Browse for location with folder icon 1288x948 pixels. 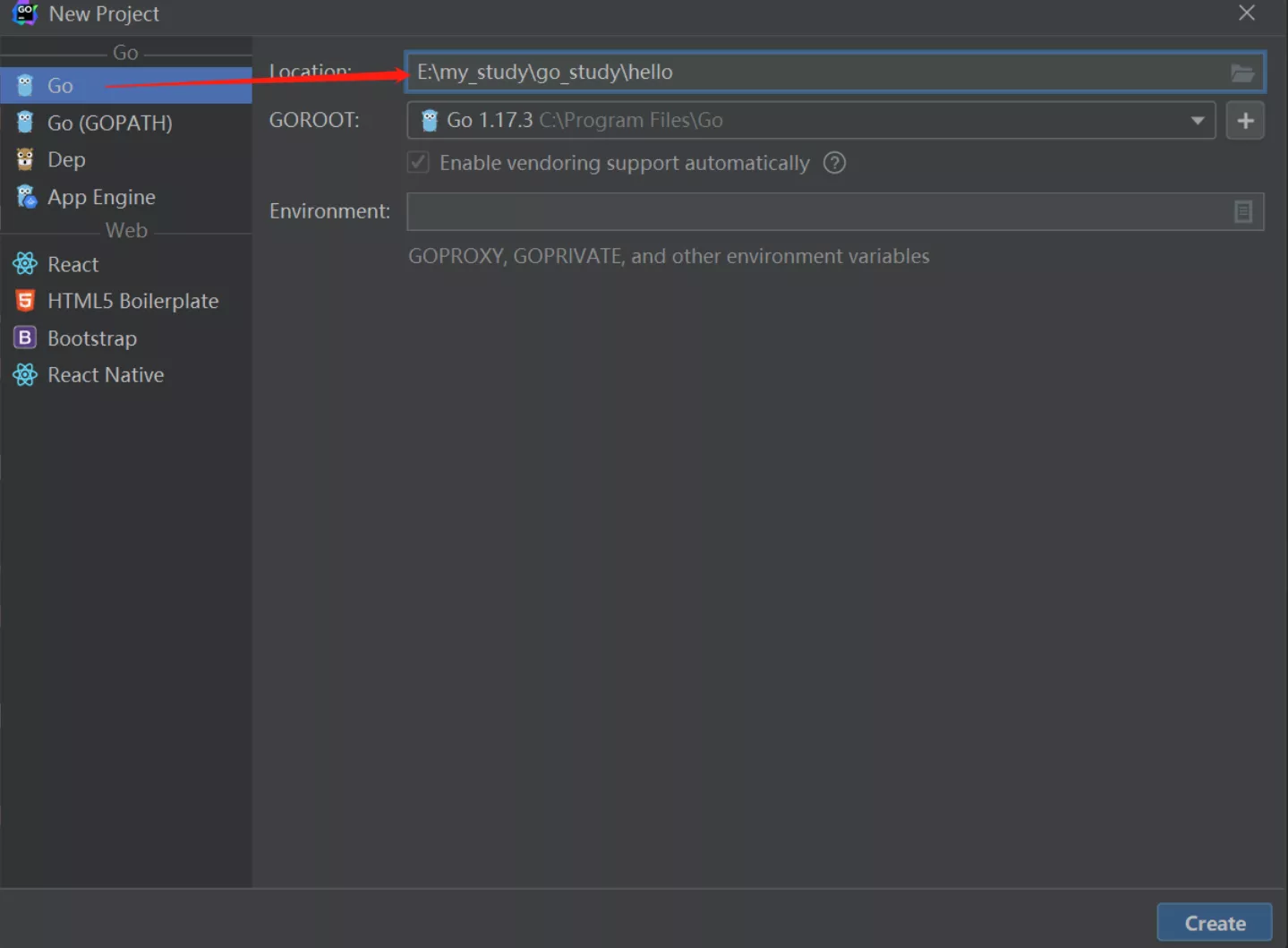coord(1242,73)
